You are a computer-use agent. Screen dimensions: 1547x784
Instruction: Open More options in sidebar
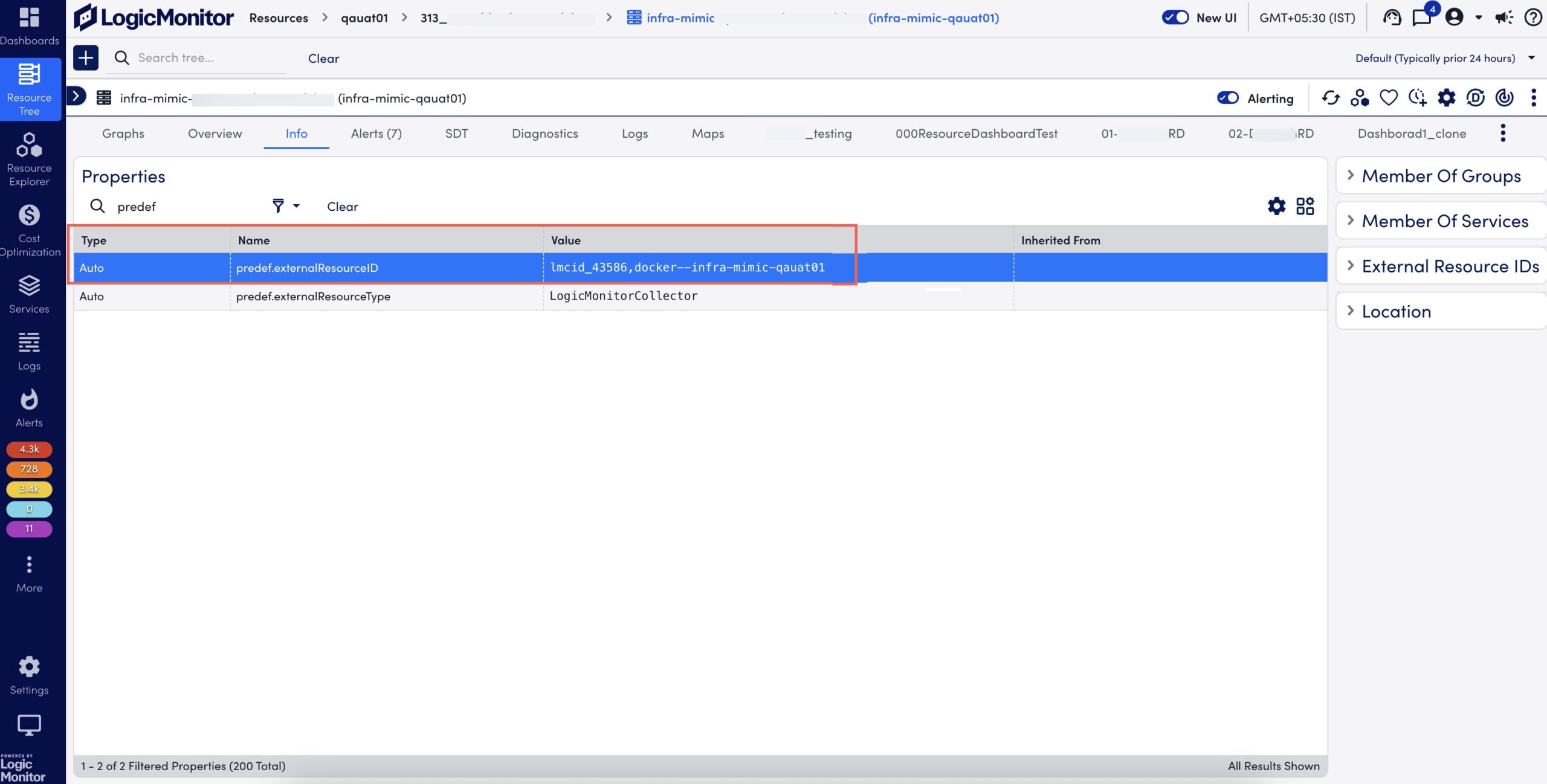(29, 574)
